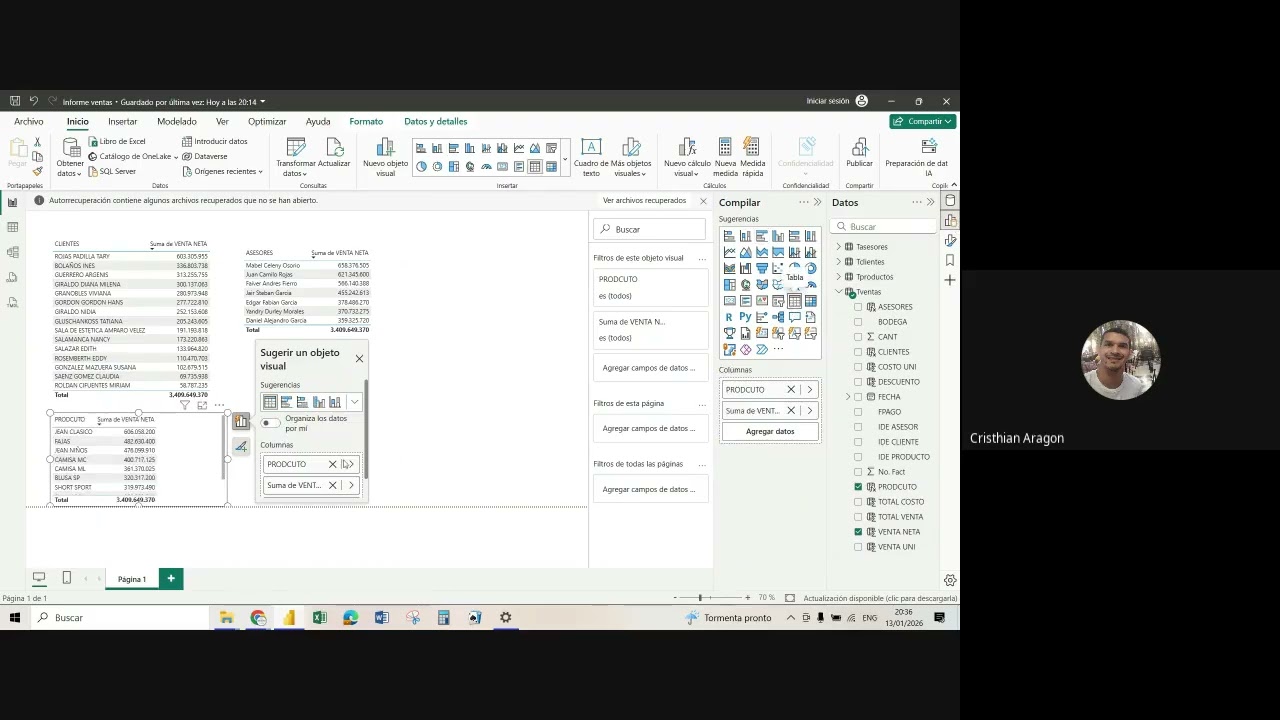Image resolution: width=1280 pixels, height=720 pixels.
Task: Switch to the Insertar tab
Action: click(123, 121)
